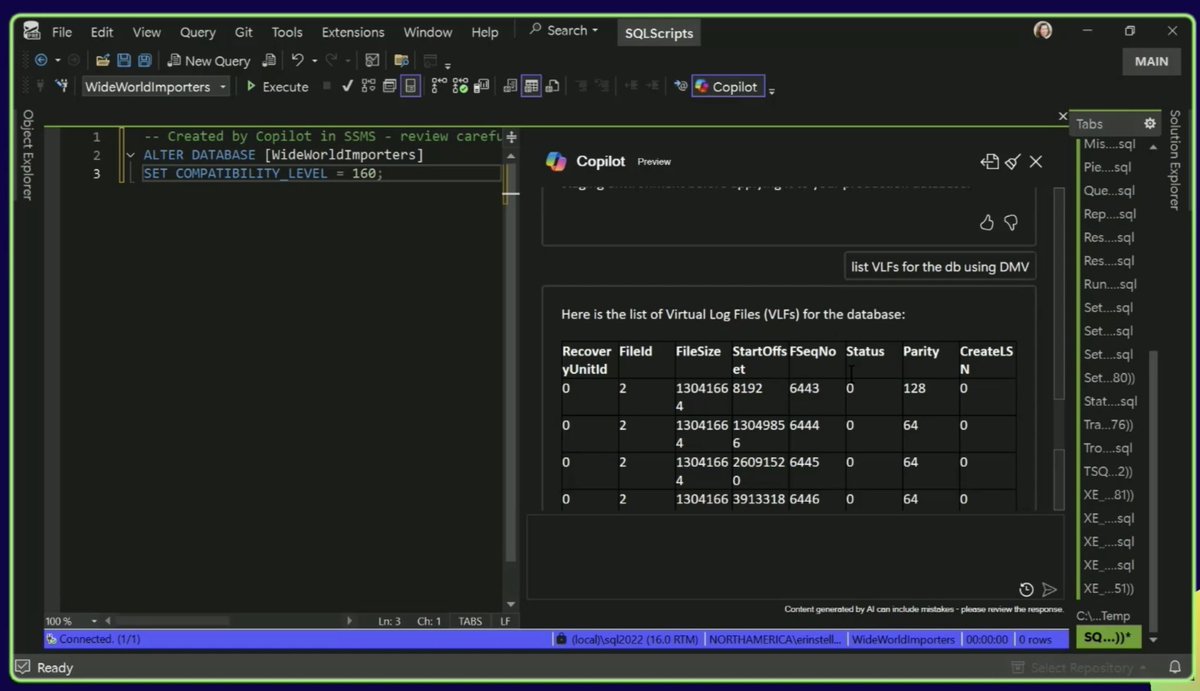Select the SQ...))* active document tab

click(x=1107, y=637)
